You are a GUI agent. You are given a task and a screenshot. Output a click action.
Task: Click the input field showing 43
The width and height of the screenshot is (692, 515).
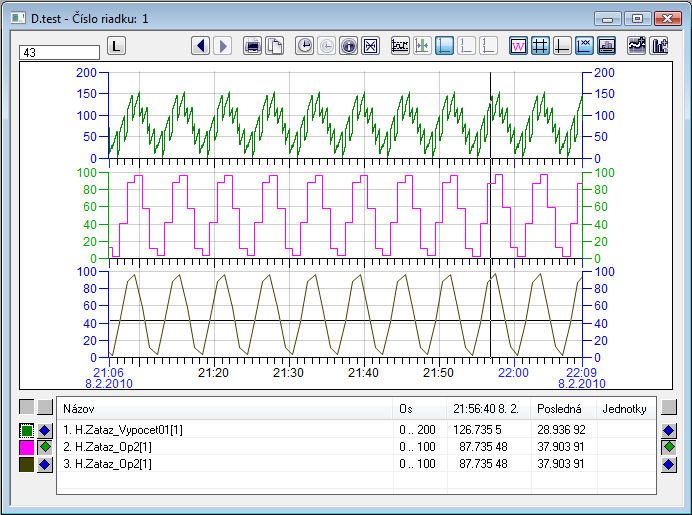(60, 53)
